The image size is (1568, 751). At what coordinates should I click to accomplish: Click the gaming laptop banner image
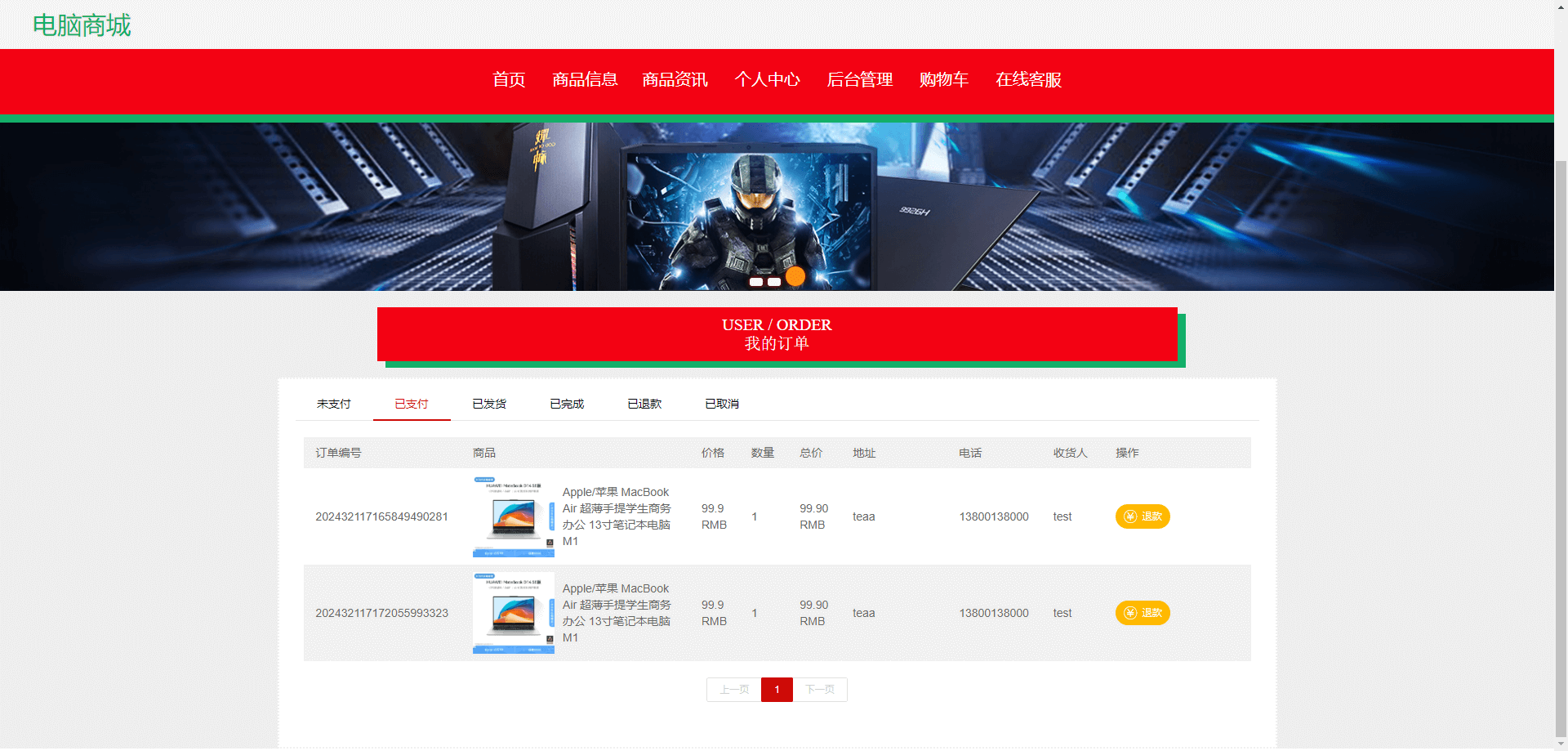(777, 207)
